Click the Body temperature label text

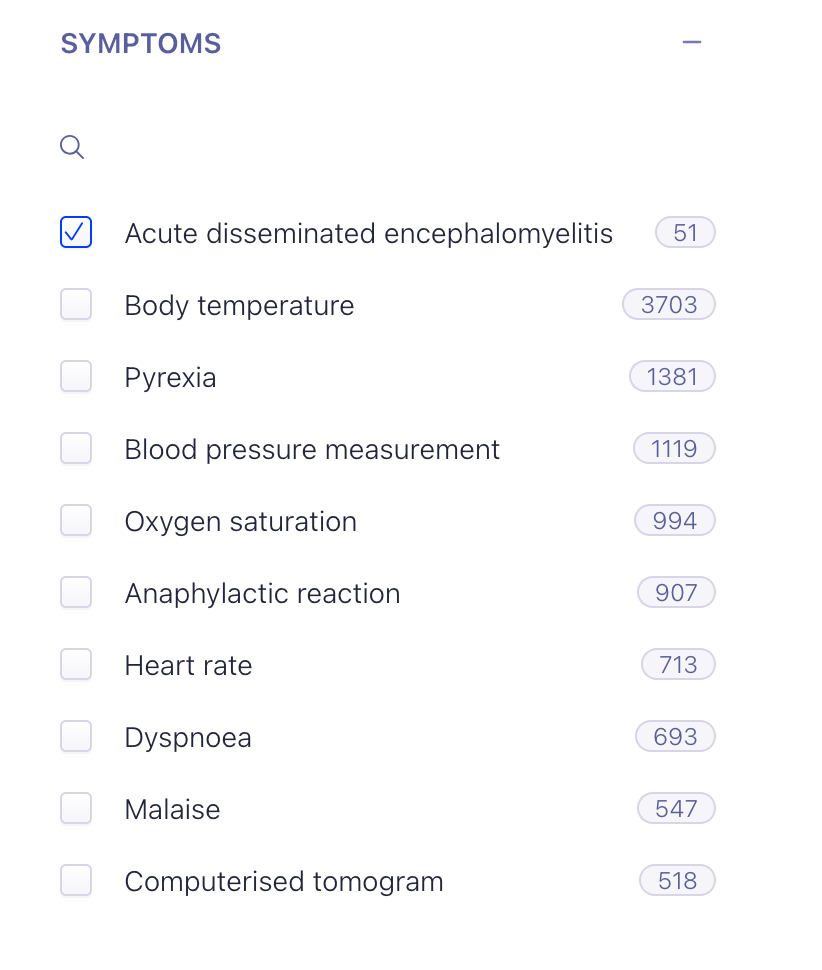click(x=239, y=306)
